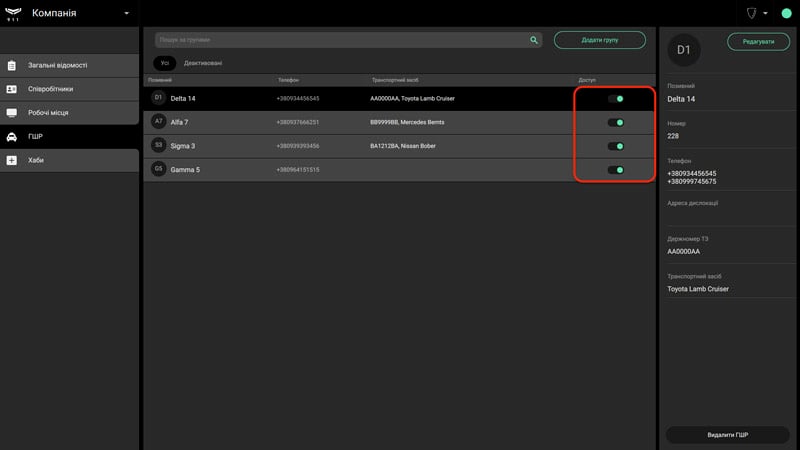Viewport: 800px width, 450px height.
Task: Click the Видалити ГШР button
Action: [x=728, y=435]
